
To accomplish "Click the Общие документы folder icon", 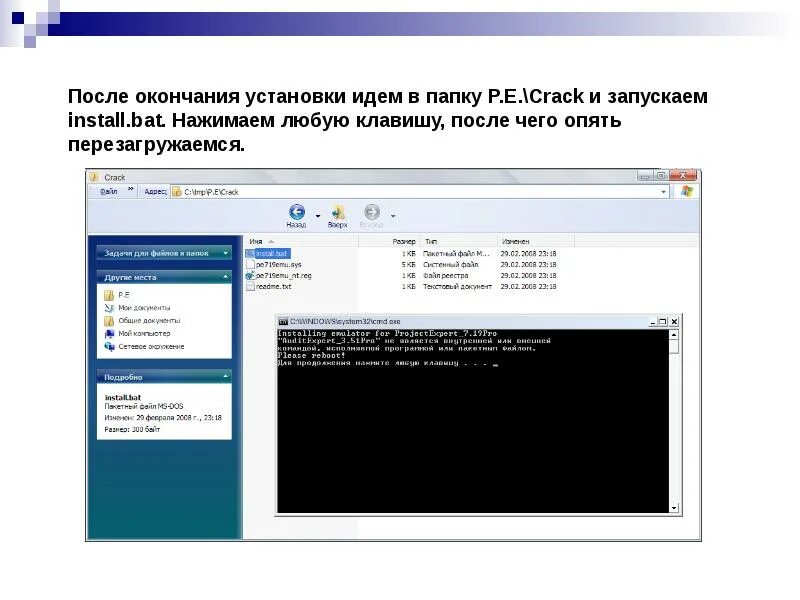I will [x=109, y=321].
